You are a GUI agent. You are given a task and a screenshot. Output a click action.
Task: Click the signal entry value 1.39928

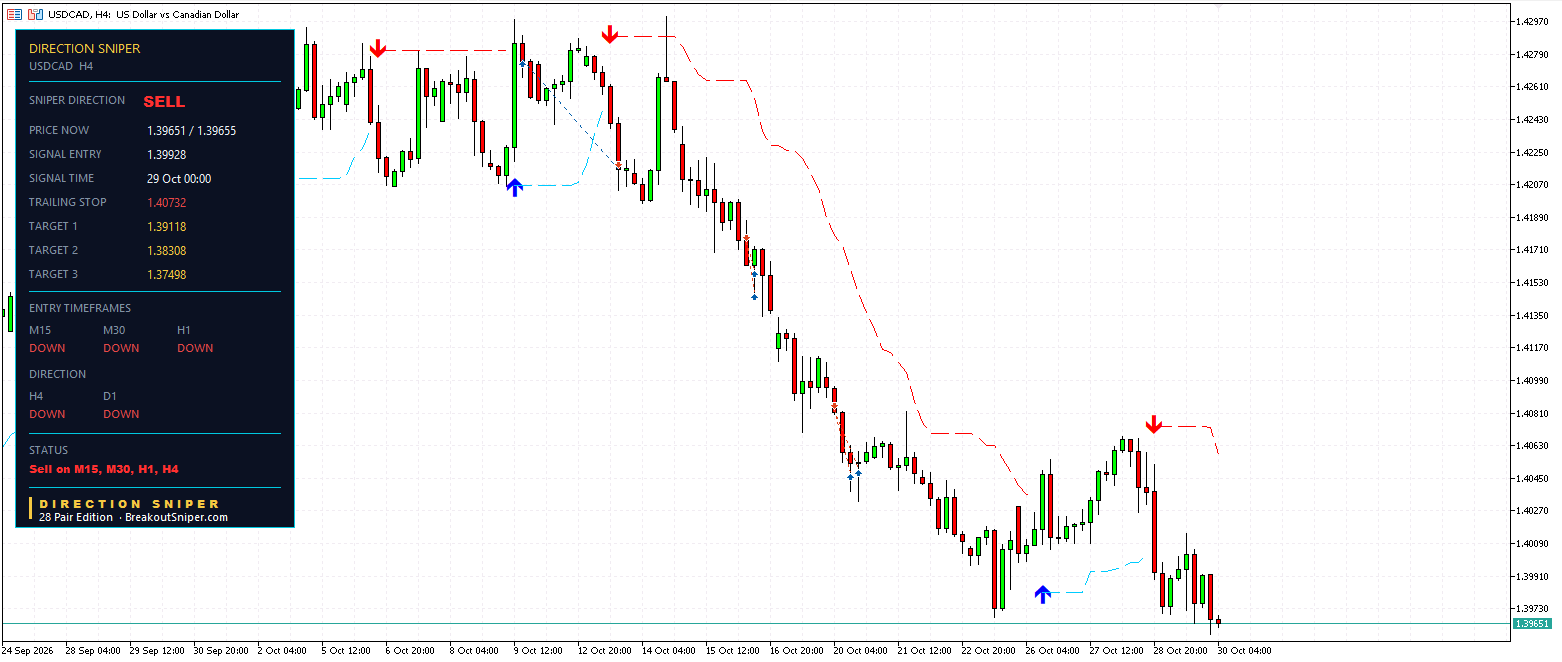(x=167, y=154)
